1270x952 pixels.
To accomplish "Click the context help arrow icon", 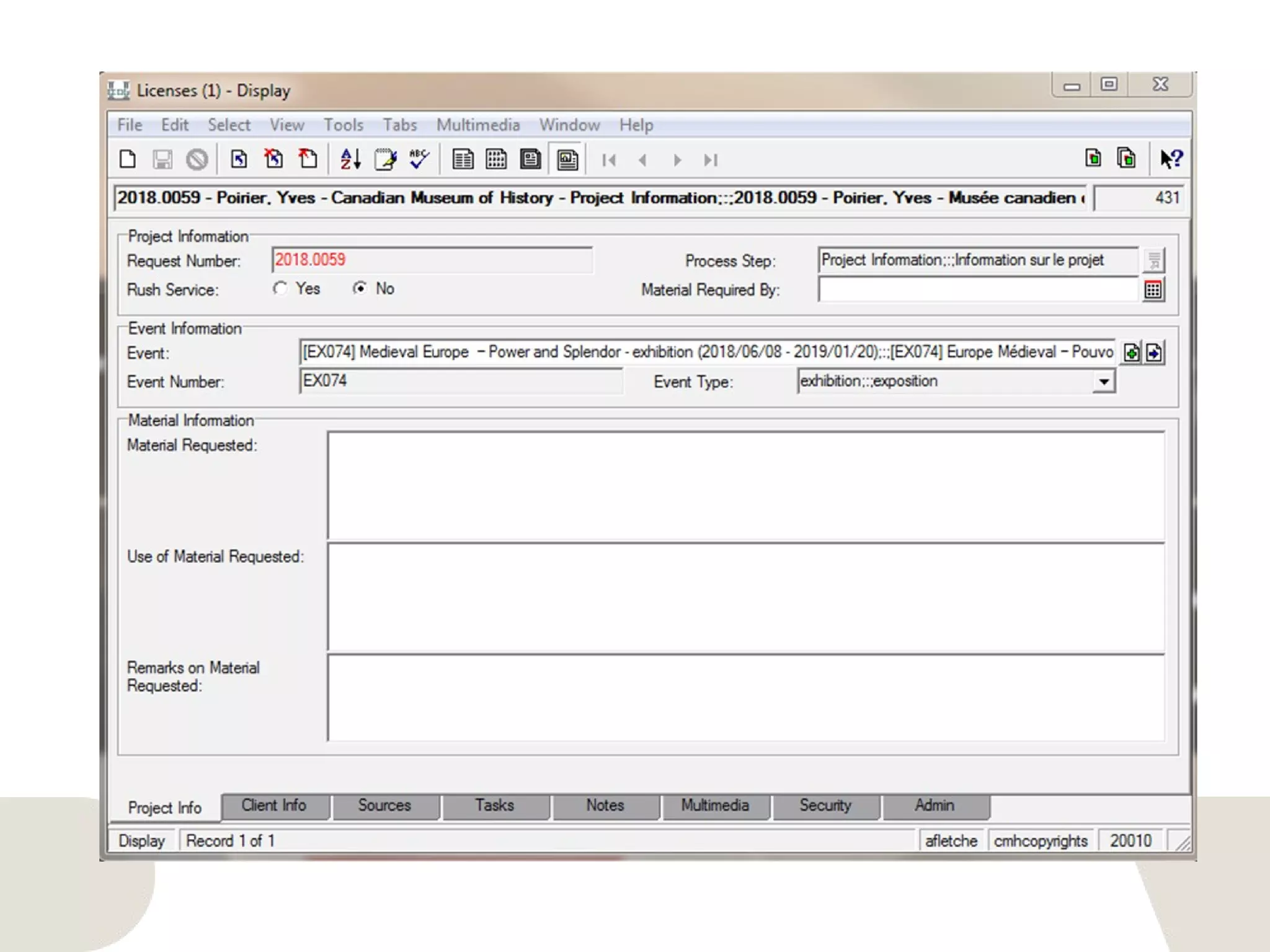I will 1171,159.
